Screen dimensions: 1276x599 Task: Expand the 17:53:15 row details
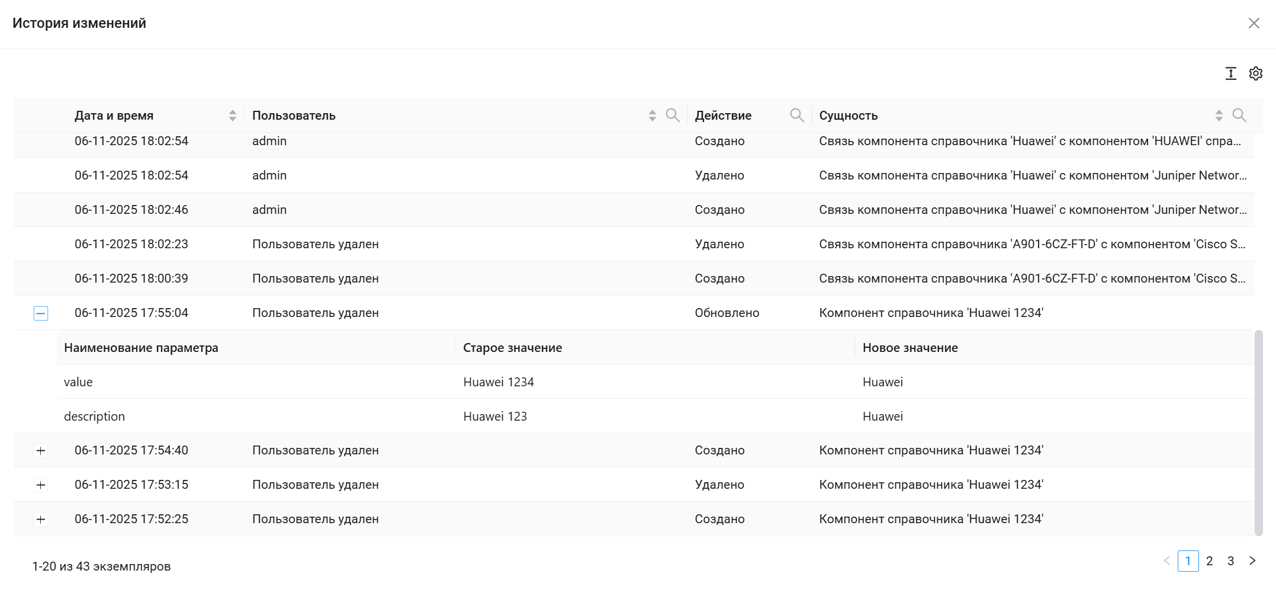(x=41, y=485)
